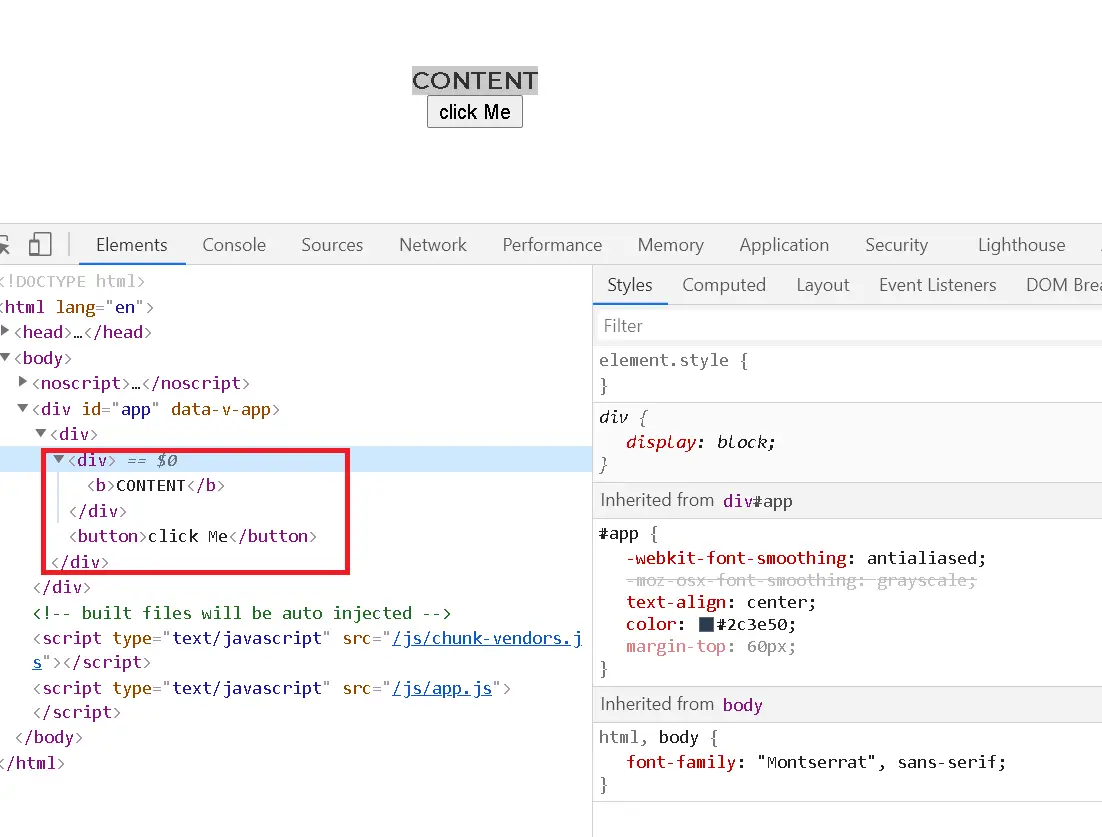Collapse the div id="app" node
The height and width of the screenshot is (837, 1102).
[23, 408]
